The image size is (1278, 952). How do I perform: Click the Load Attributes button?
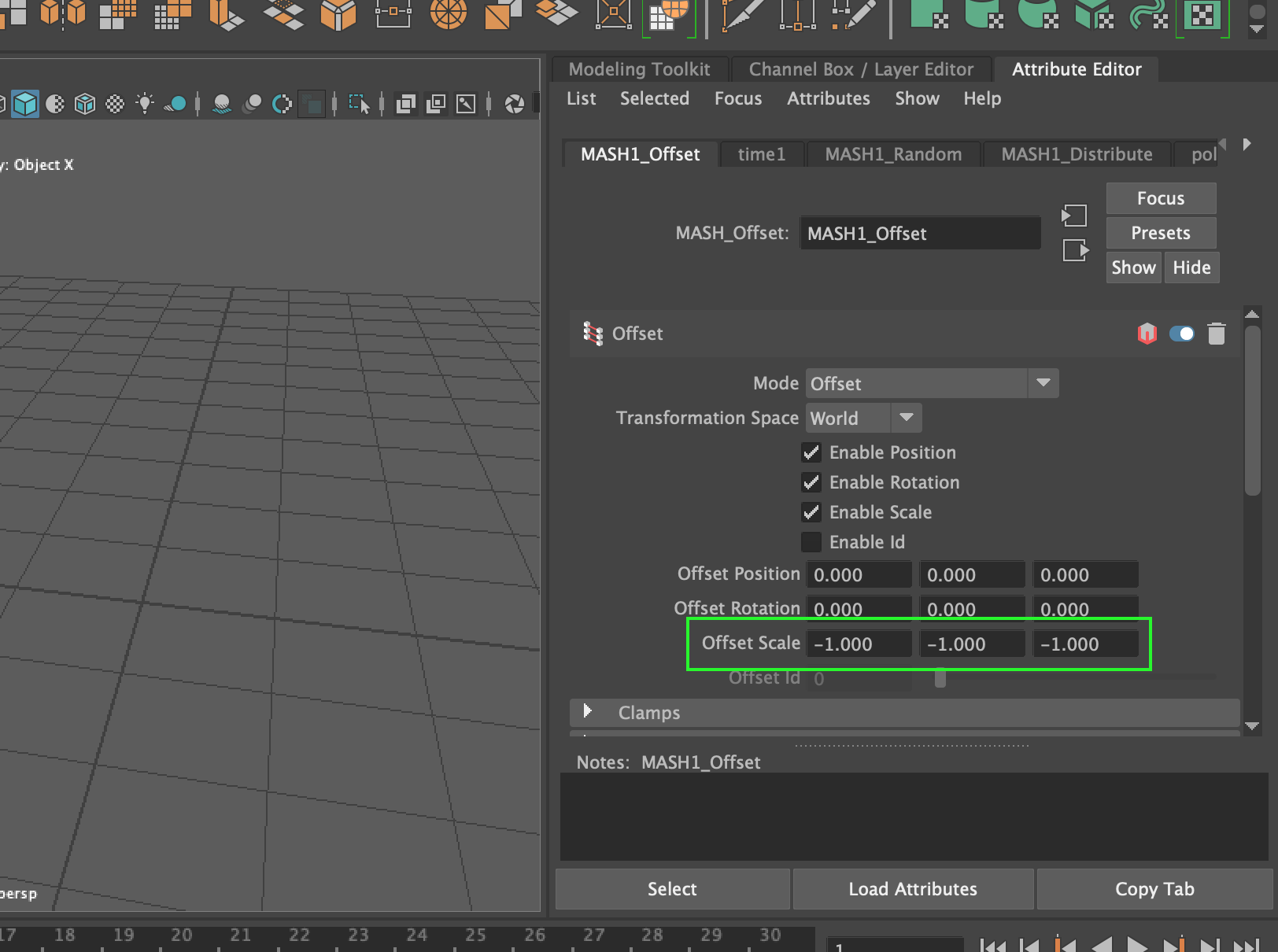[x=912, y=889]
